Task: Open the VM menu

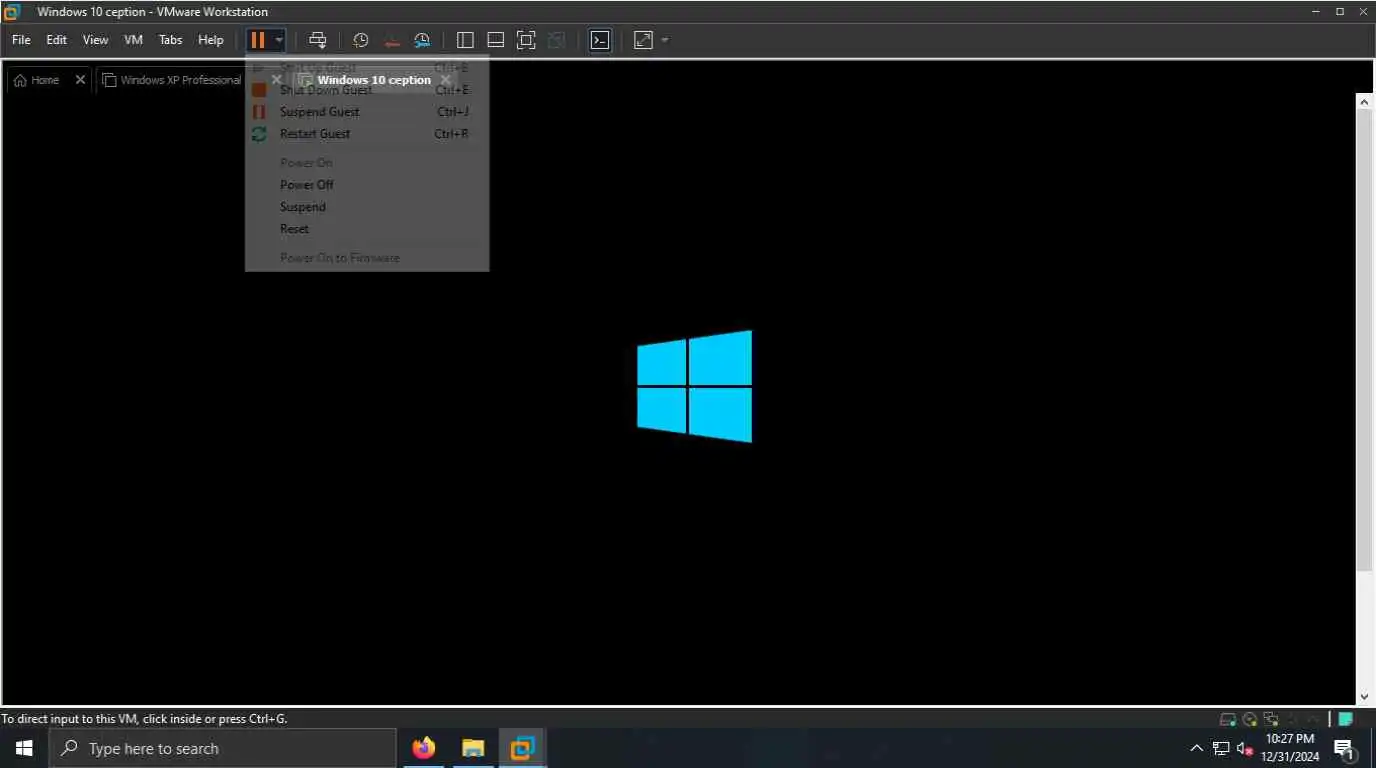Action: click(133, 40)
